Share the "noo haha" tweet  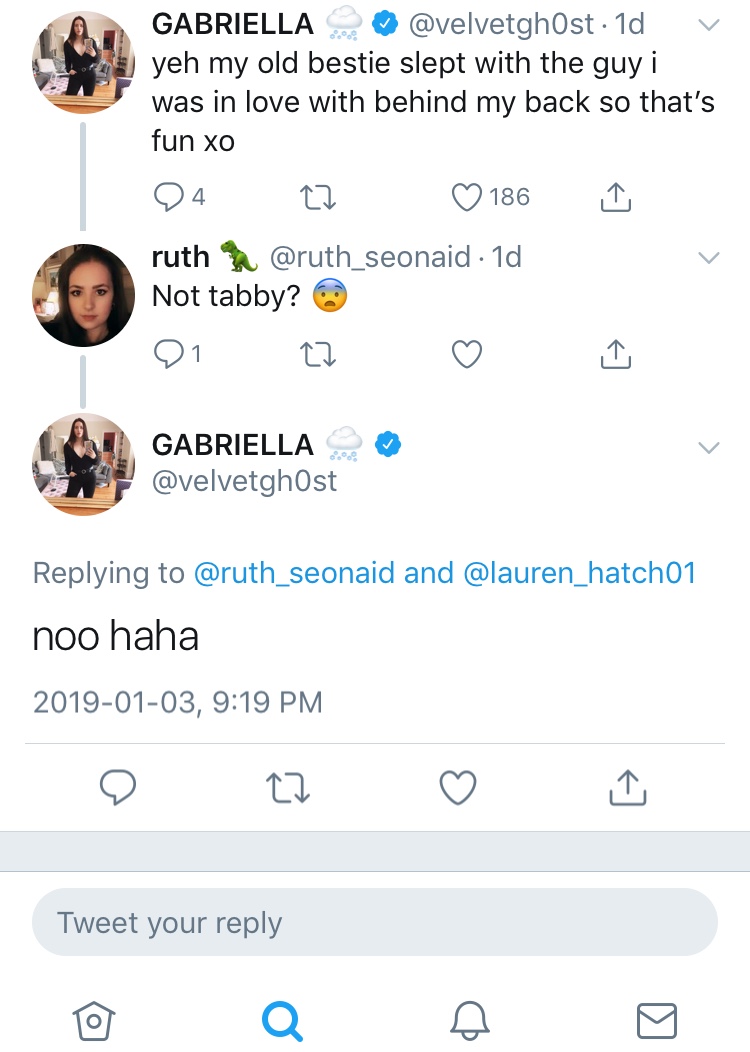tap(628, 786)
